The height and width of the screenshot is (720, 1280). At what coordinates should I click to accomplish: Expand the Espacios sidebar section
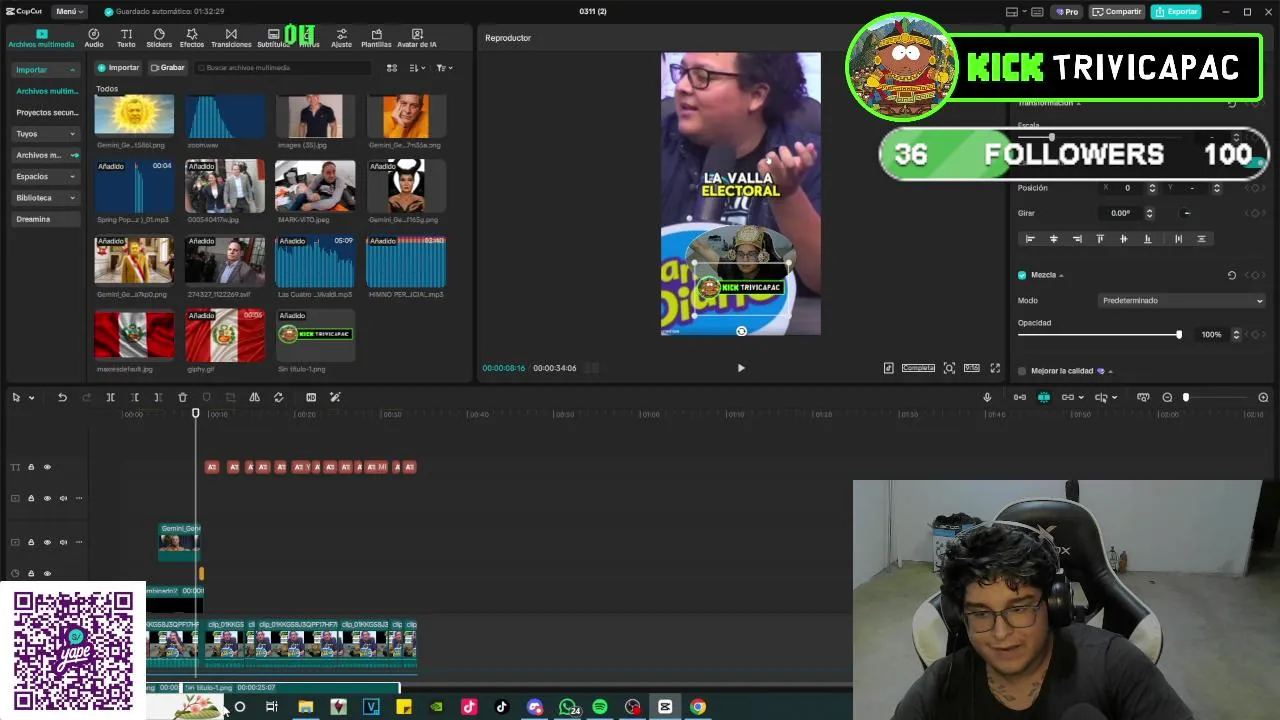[x=45, y=176]
